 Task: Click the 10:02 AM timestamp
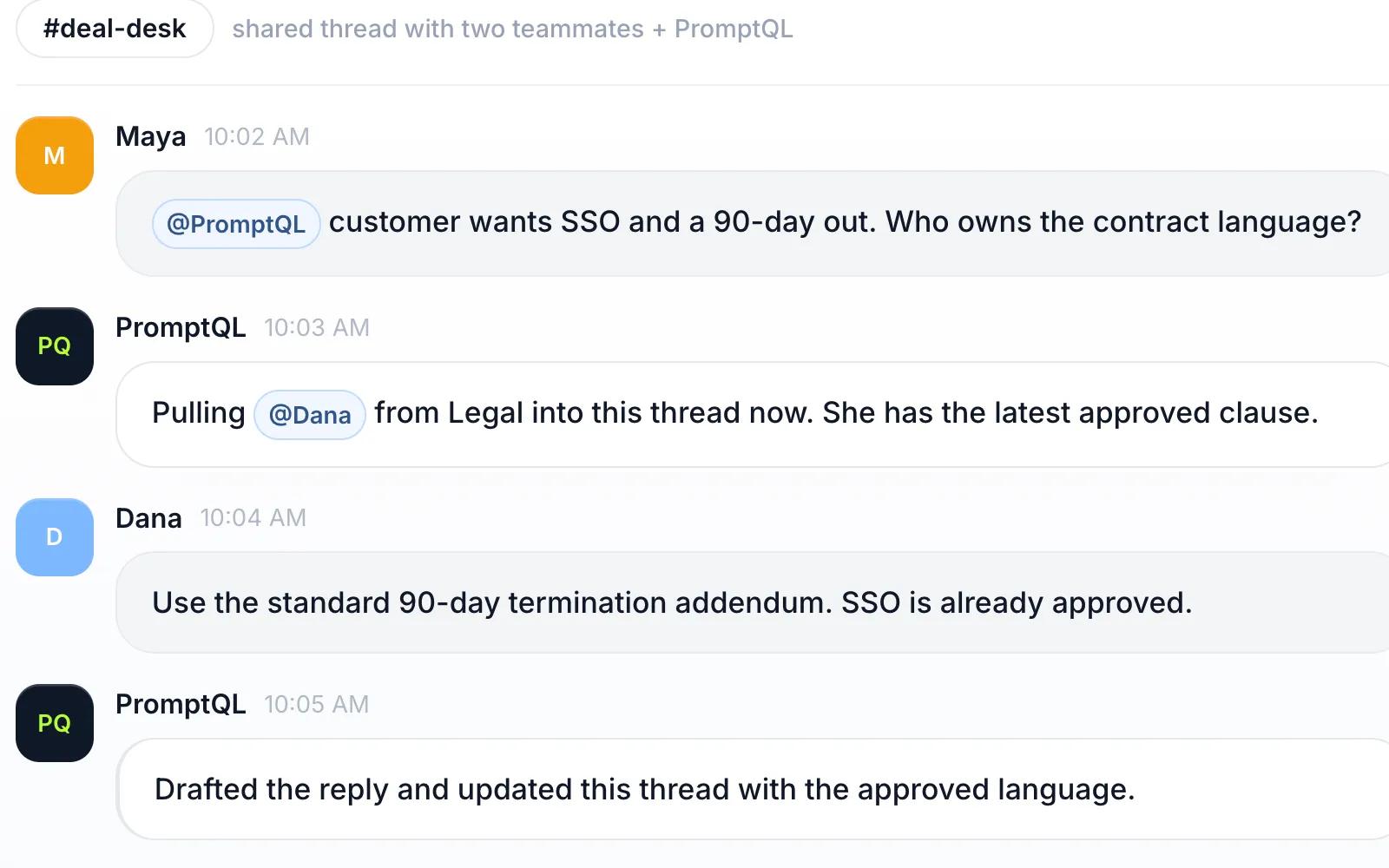[257, 137]
